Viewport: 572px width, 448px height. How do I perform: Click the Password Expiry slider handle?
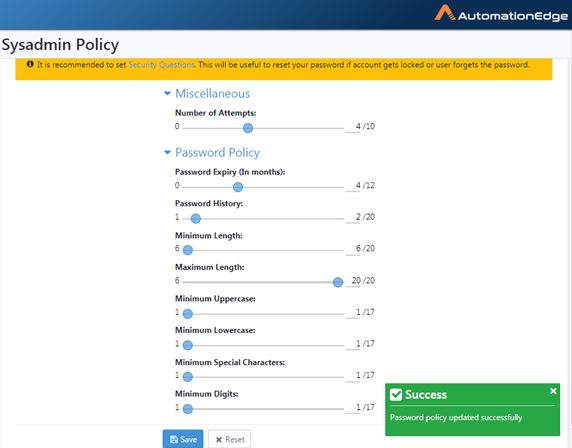[x=238, y=187]
